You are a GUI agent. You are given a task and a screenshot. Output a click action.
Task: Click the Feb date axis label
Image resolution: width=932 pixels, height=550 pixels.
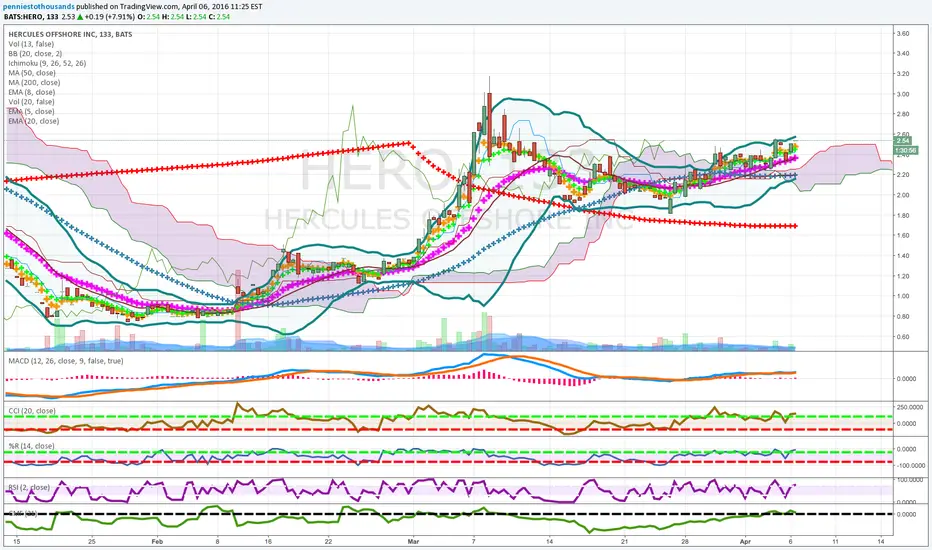pos(157,542)
